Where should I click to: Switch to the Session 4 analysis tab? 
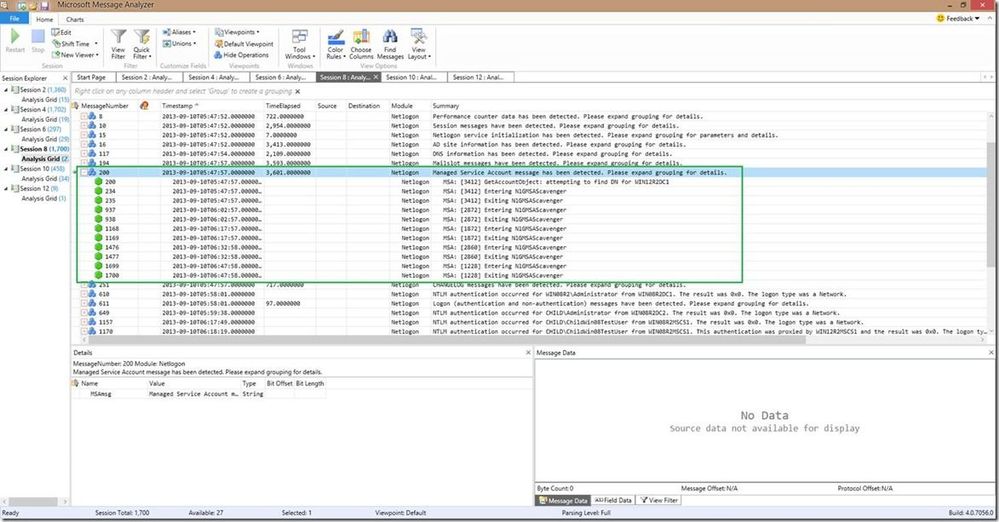pos(214,77)
